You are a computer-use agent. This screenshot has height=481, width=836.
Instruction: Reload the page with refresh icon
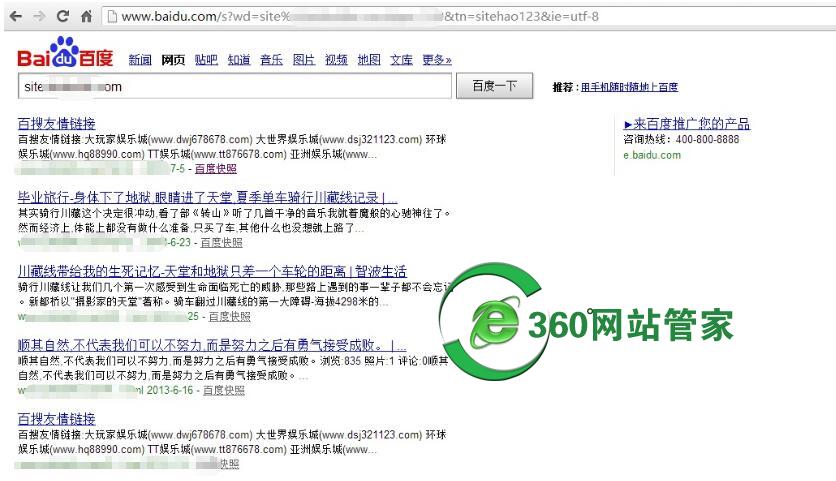pyautogui.click(x=63, y=16)
